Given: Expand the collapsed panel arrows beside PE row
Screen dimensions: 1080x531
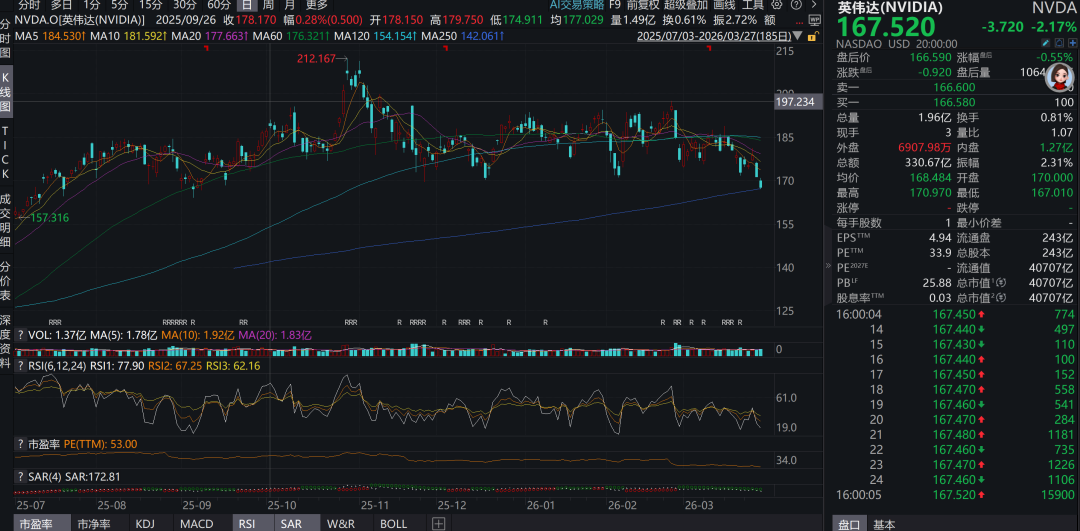Looking at the screenshot, I should coord(829,268).
